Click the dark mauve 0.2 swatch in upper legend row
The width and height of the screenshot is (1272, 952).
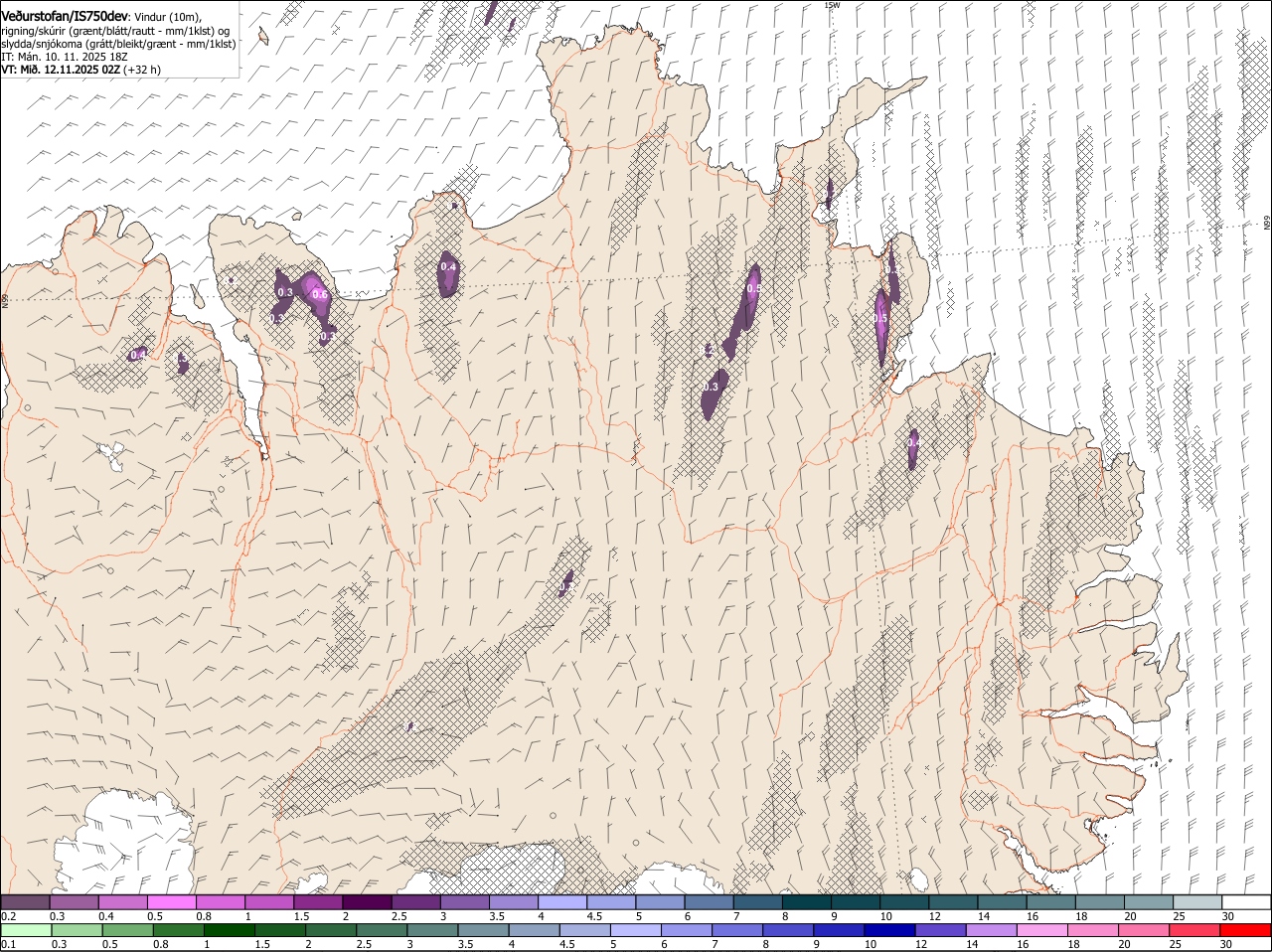(x=25, y=901)
